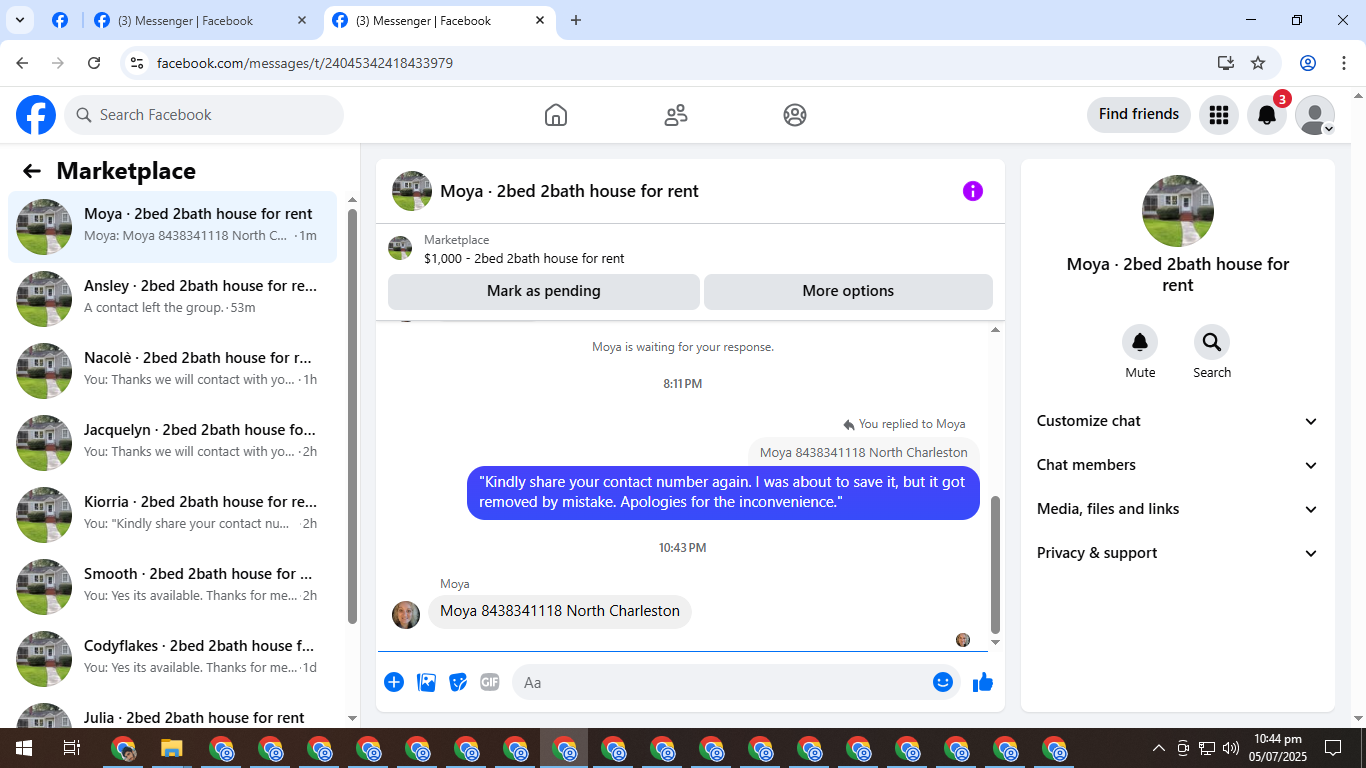The height and width of the screenshot is (768, 1366).
Task: Show hidden system tray icons
Action: click(x=1159, y=748)
